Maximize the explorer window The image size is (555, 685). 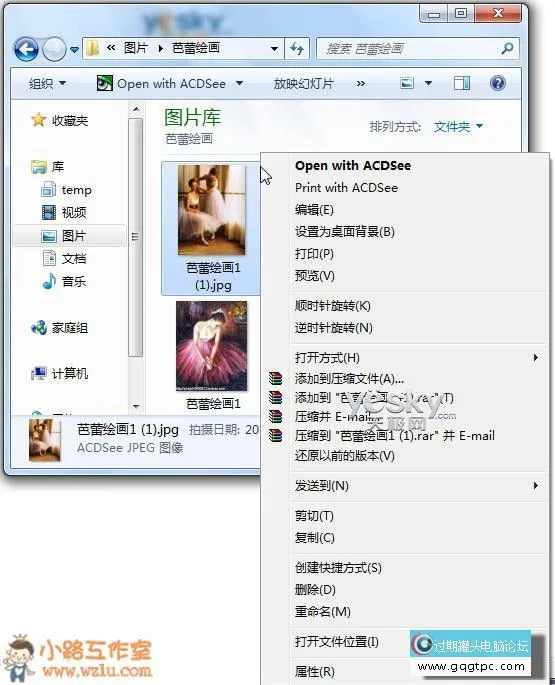click(x=461, y=14)
